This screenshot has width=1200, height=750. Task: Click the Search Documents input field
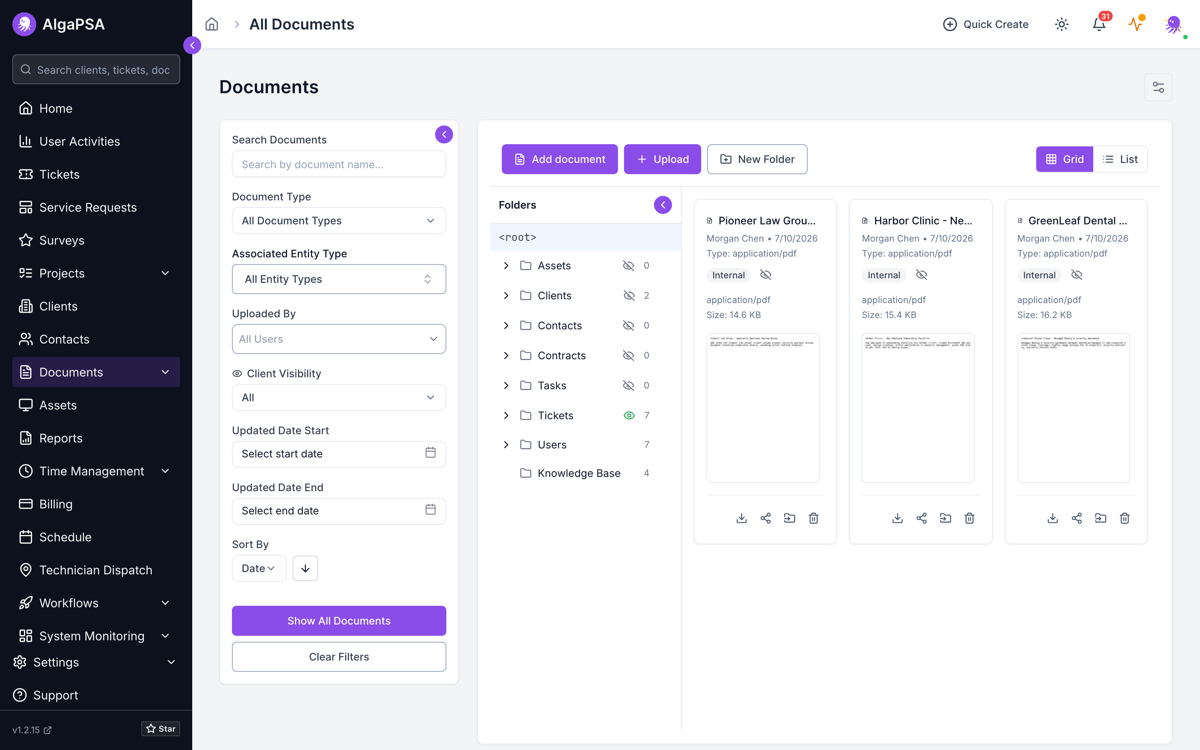339,164
